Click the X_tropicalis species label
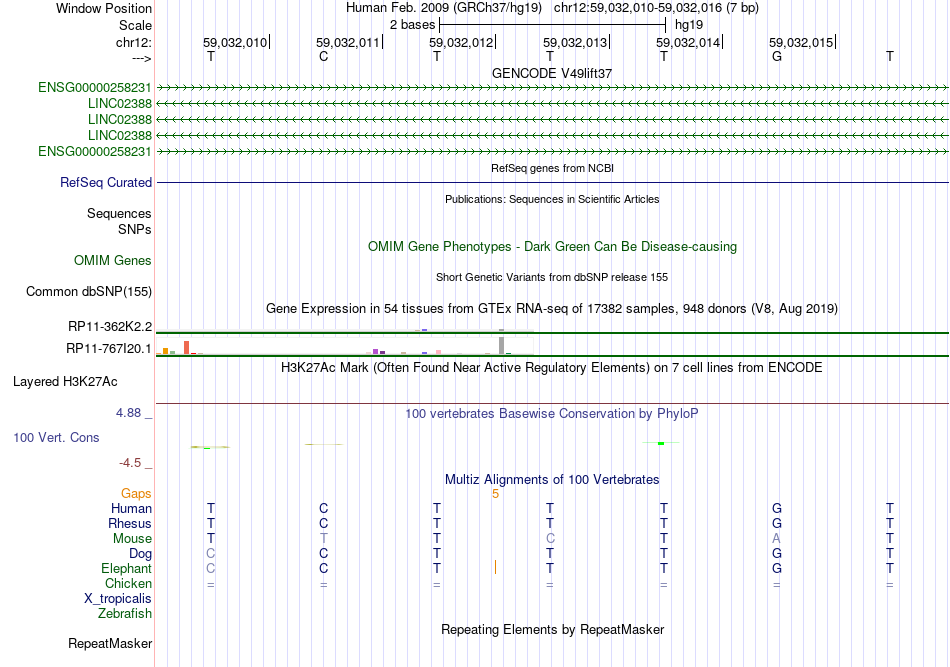Screen dimensions: 950x667 click(118, 599)
